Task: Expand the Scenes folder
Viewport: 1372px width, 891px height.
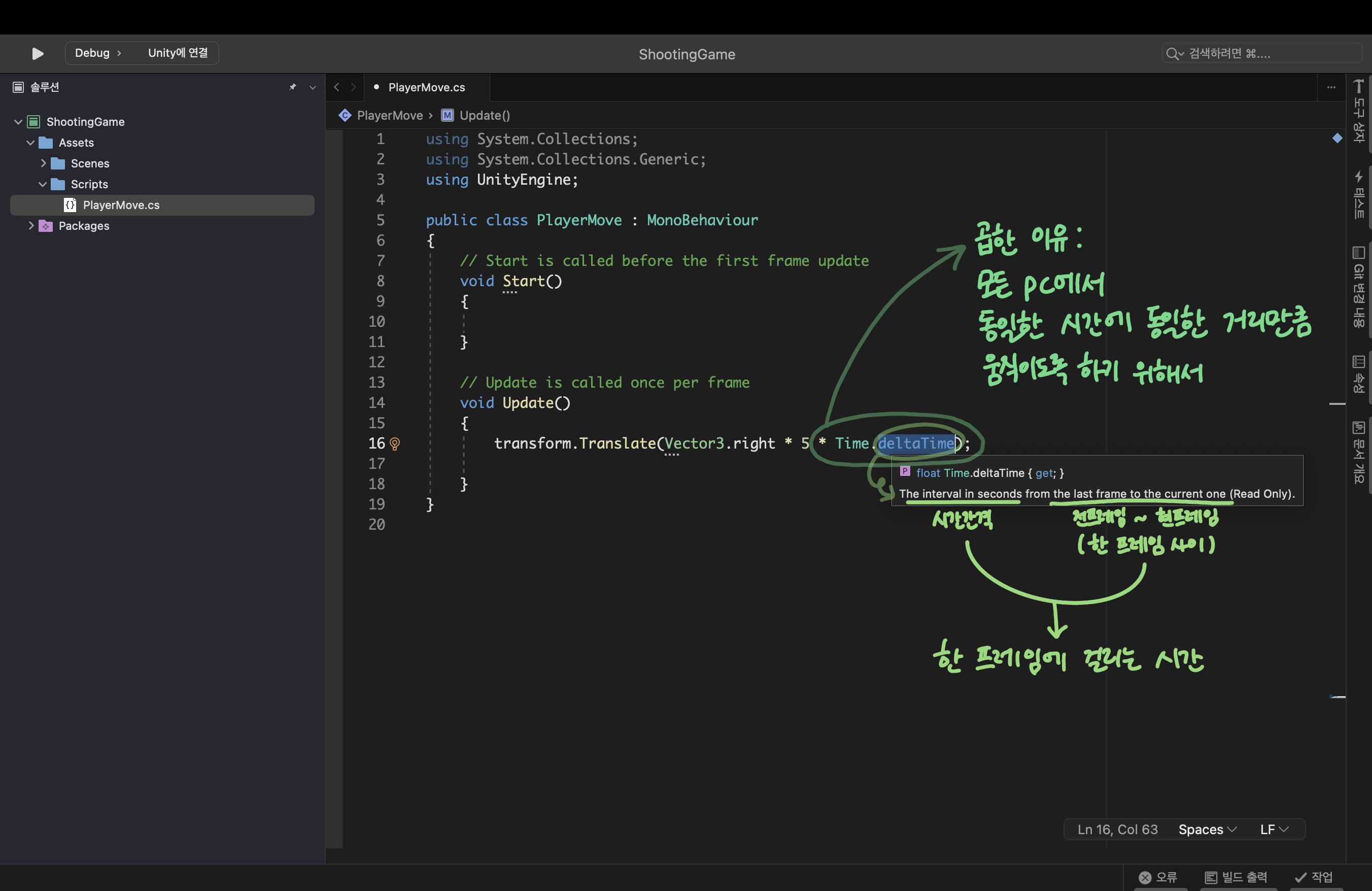Action: click(x=43, y=163)
